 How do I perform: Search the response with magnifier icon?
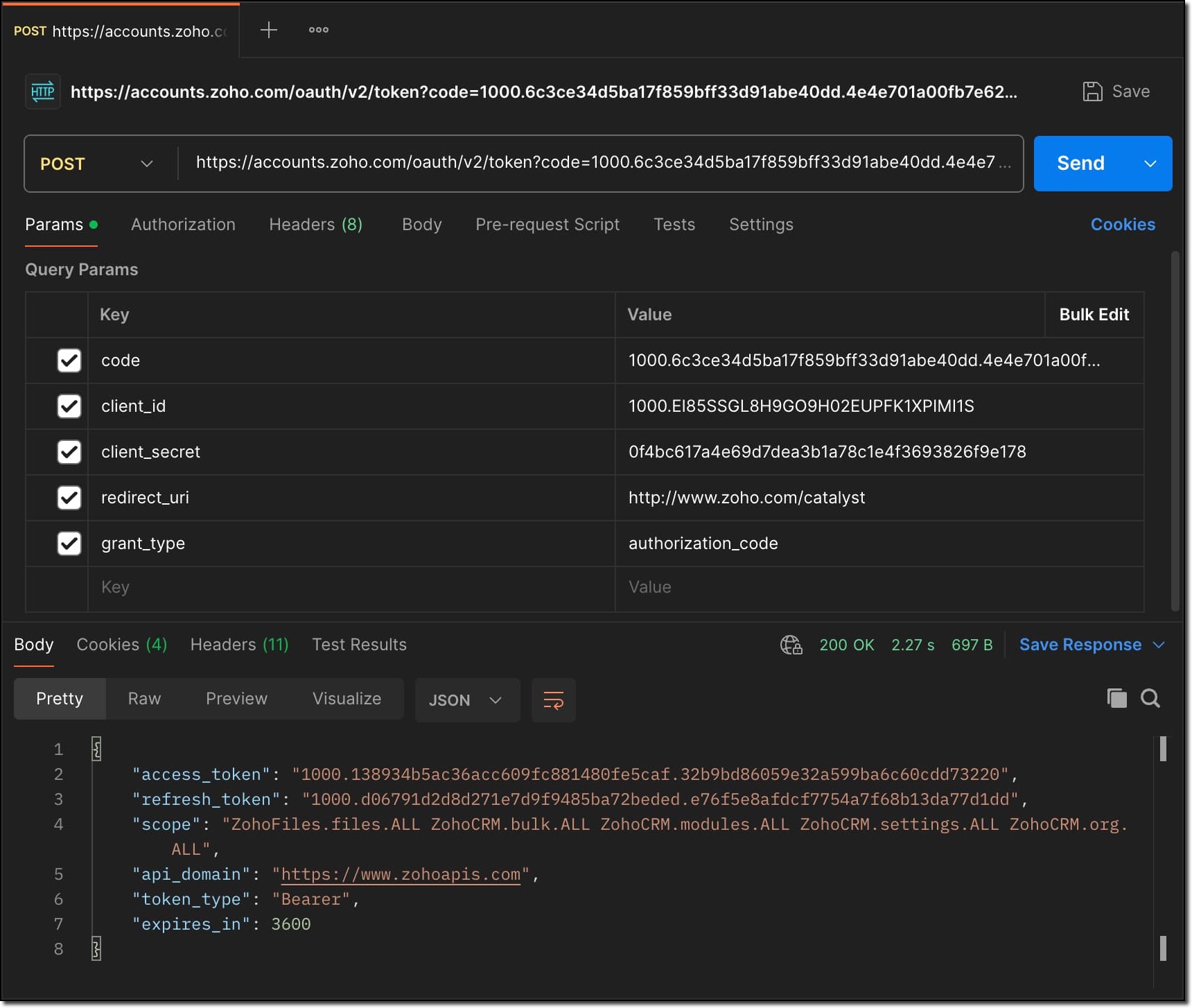(1150, 698)
